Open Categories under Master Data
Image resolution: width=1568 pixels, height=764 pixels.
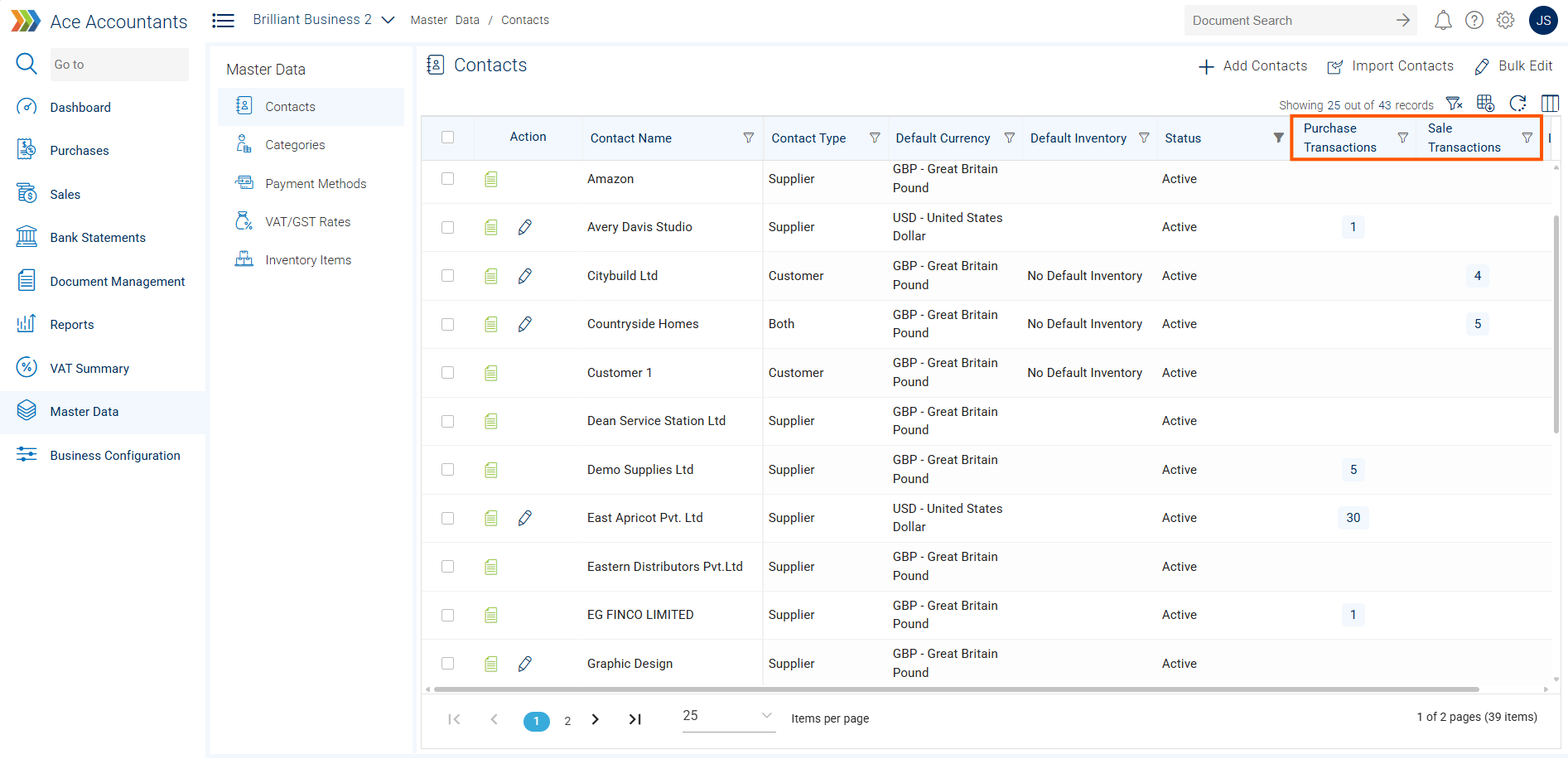[x=295, y=145]
